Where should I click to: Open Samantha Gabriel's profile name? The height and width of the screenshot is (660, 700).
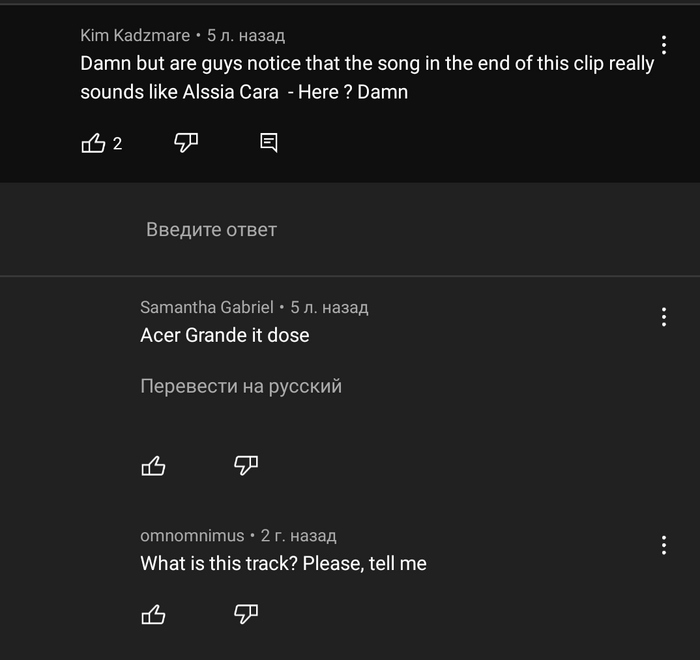coord(206,307)
